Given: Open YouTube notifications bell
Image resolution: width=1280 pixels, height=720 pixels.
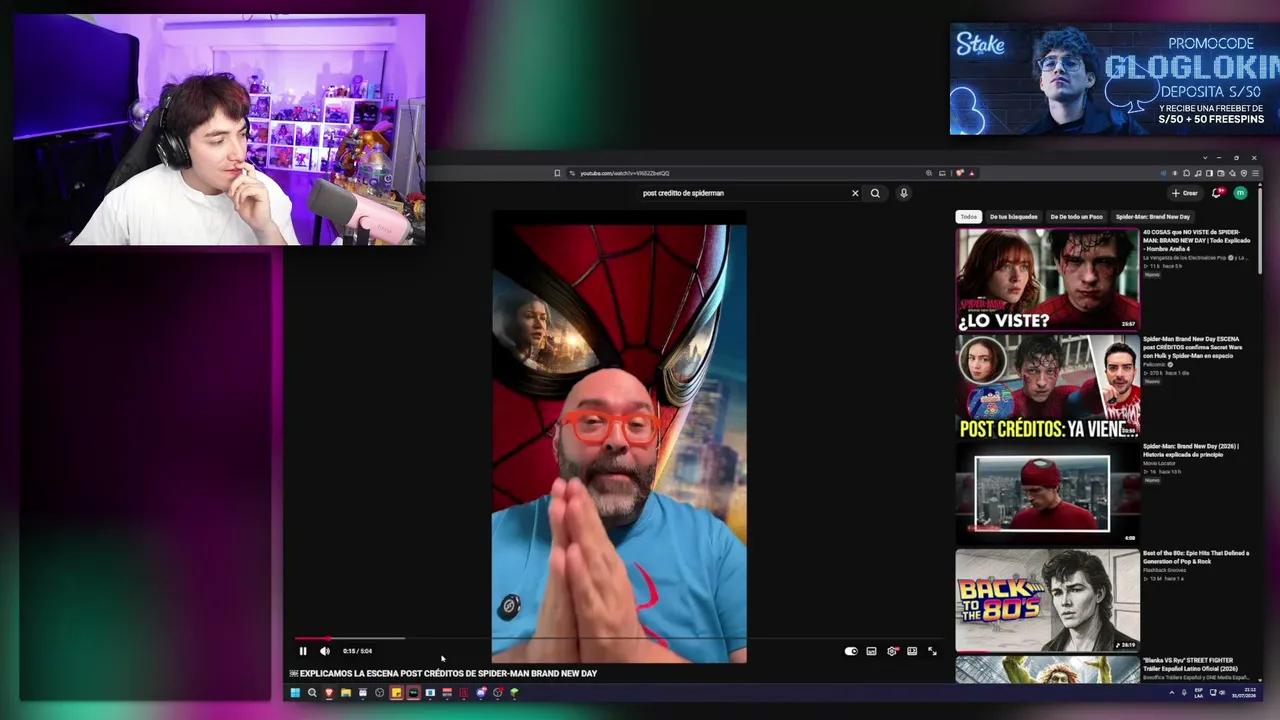Looking at the screenshot, I should 1217,193.
